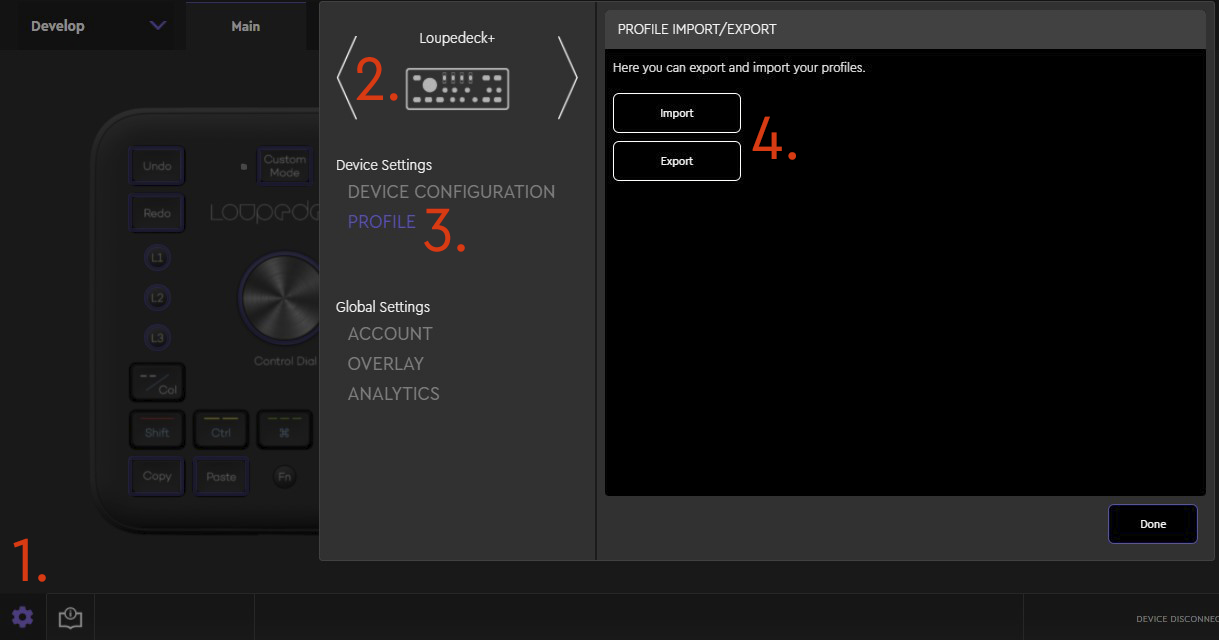Toggle the Custom Mode button
Image resolution: width=1219 pixels, height=640 pixels.
coord(284,166)
